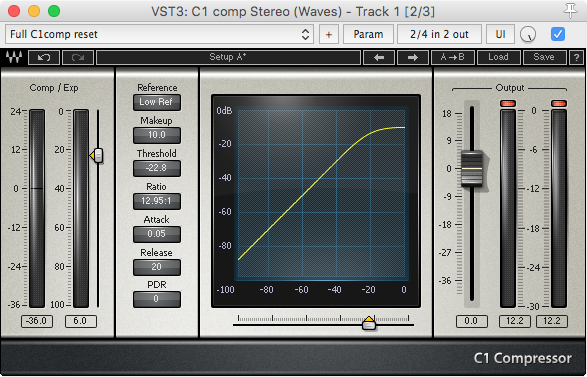Screen dimensions: 587x377
Task: Open the Setup A preset menu
Action: click(x=228, y=57)
